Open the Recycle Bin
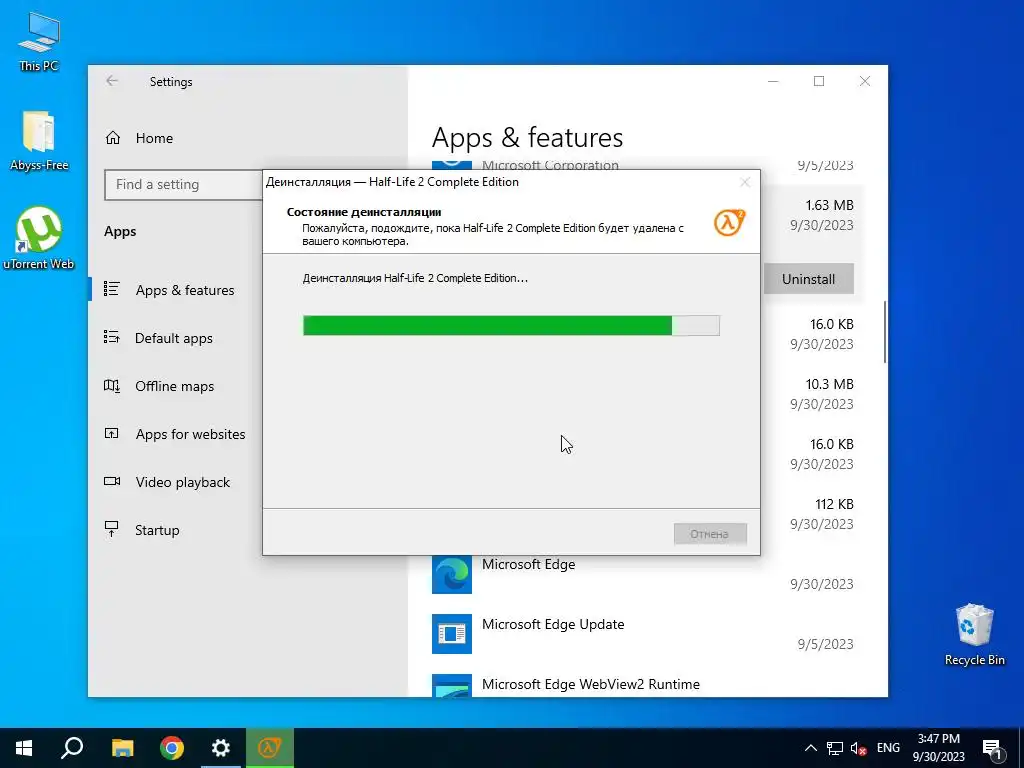 974,634
